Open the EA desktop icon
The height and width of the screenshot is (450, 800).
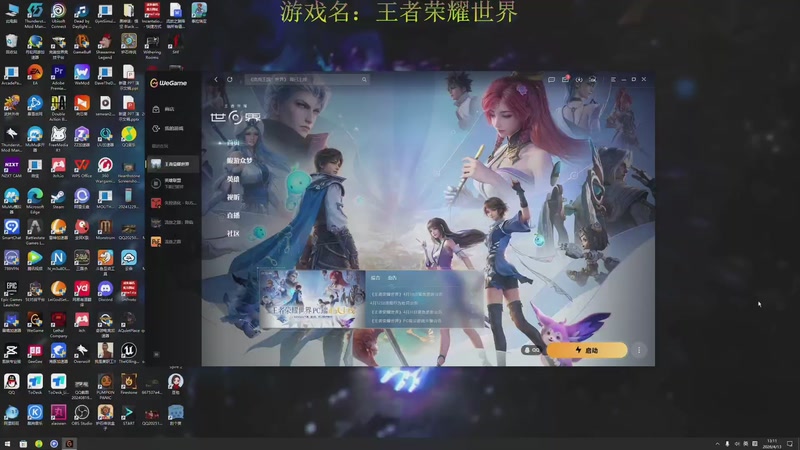coord(35,75)
